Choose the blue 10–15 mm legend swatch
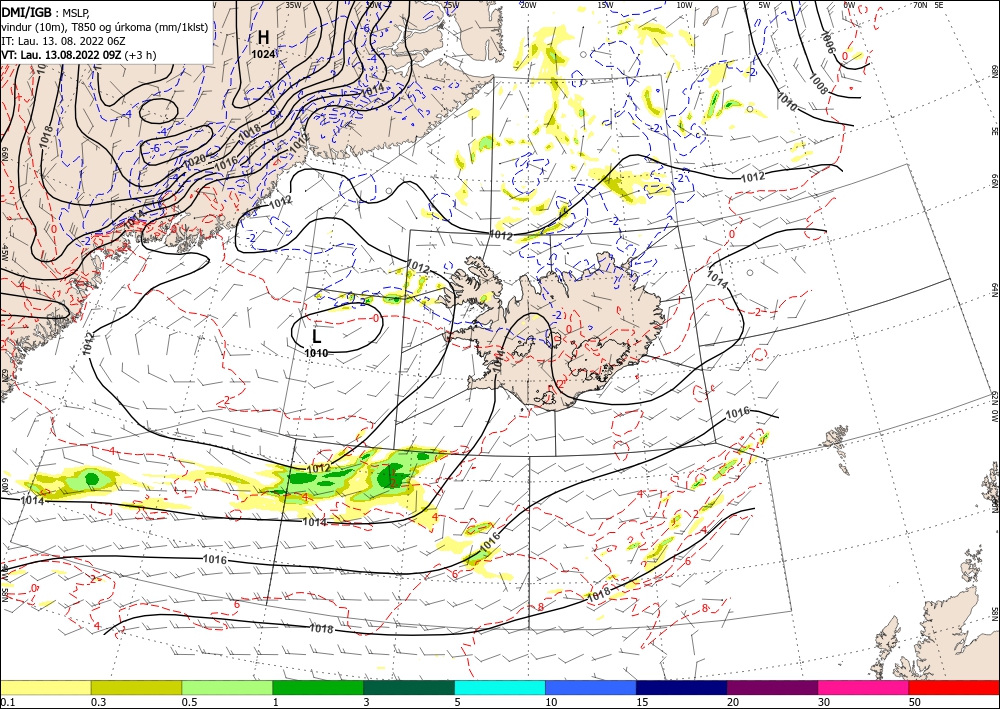Image resolution: width=1000 pixels, height=709 pixels. (591, 687)
